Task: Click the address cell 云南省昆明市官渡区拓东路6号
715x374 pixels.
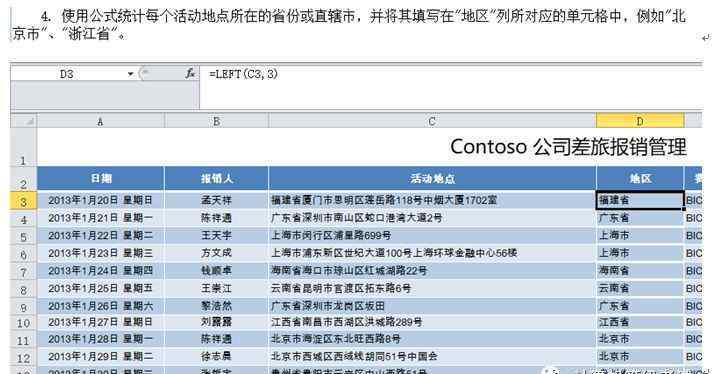Action: tap(432, 288)
